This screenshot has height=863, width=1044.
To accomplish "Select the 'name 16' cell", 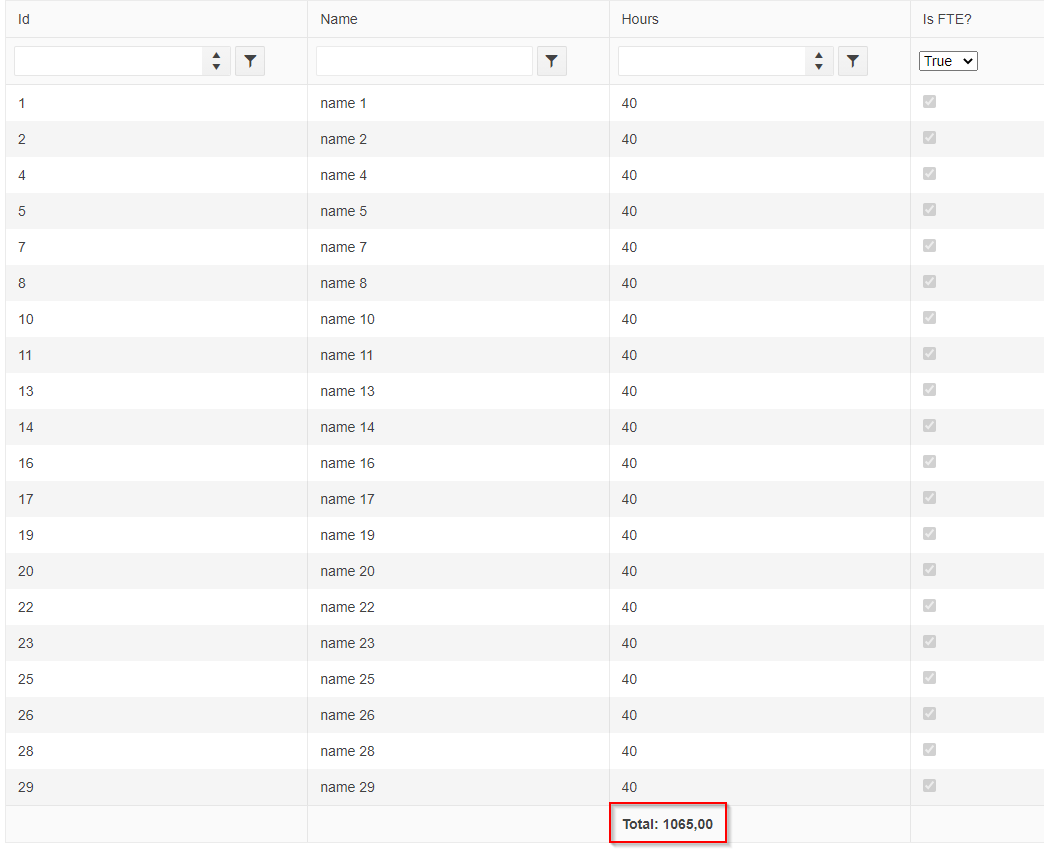I will [458, 463].
